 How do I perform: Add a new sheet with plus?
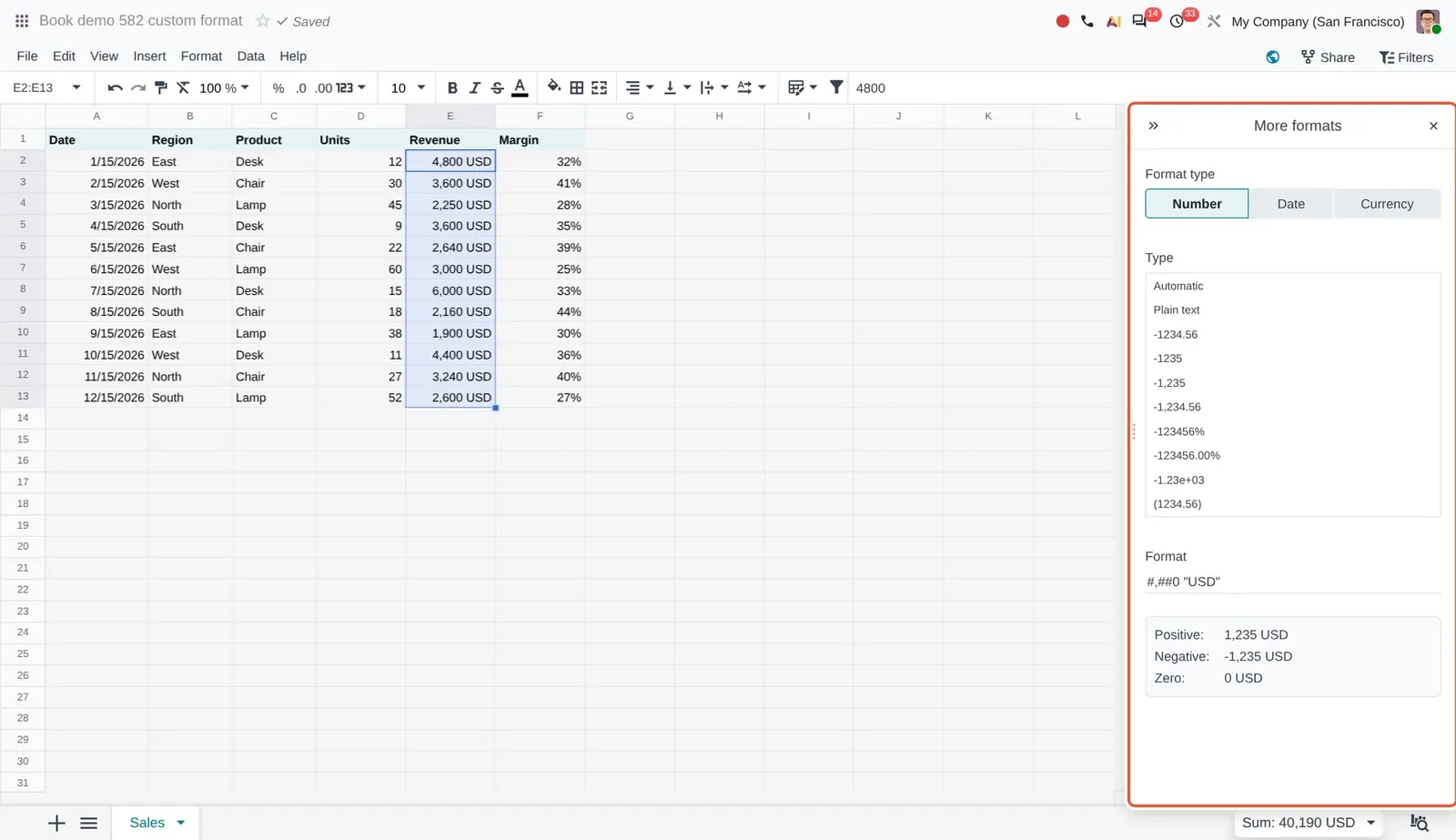tap(56, 823)
